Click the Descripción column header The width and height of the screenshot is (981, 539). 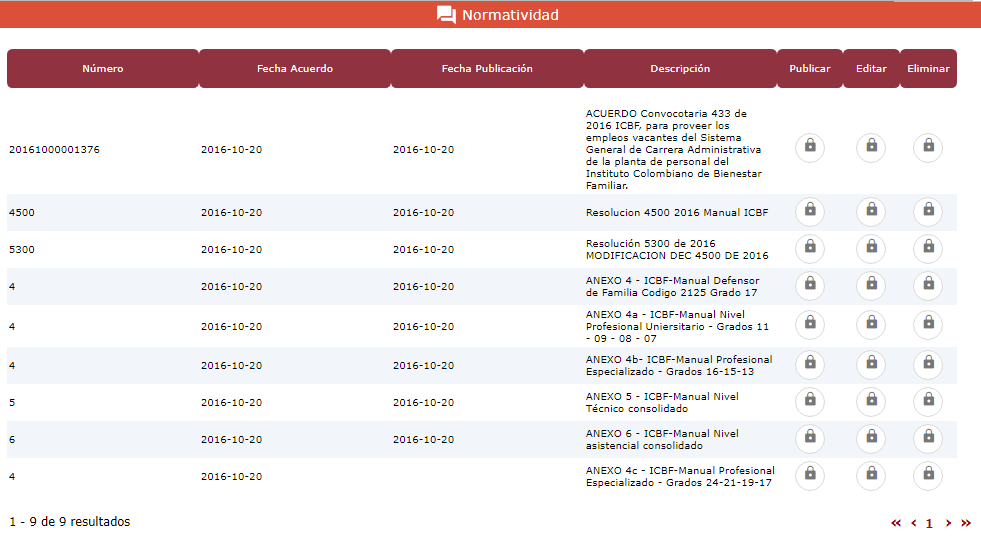(x=680, y=69)
